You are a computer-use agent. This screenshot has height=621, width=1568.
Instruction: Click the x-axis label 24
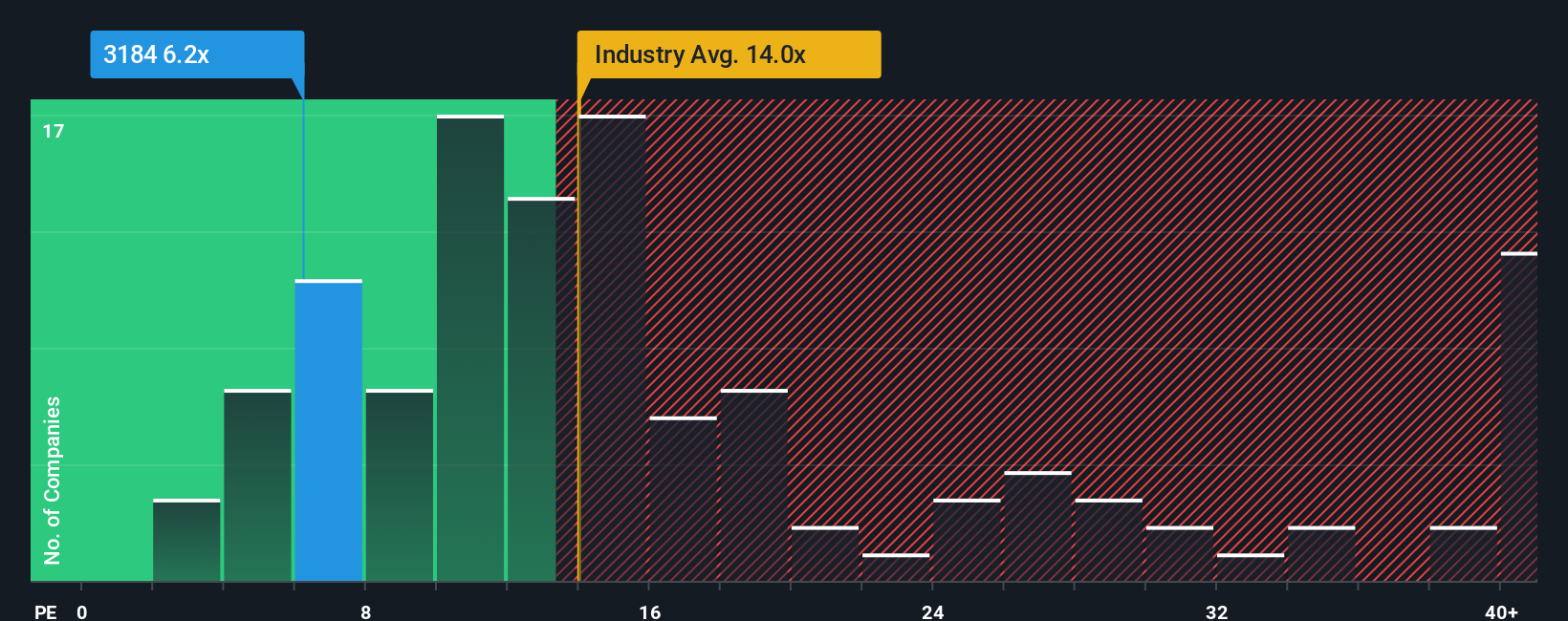coord(933,611)
